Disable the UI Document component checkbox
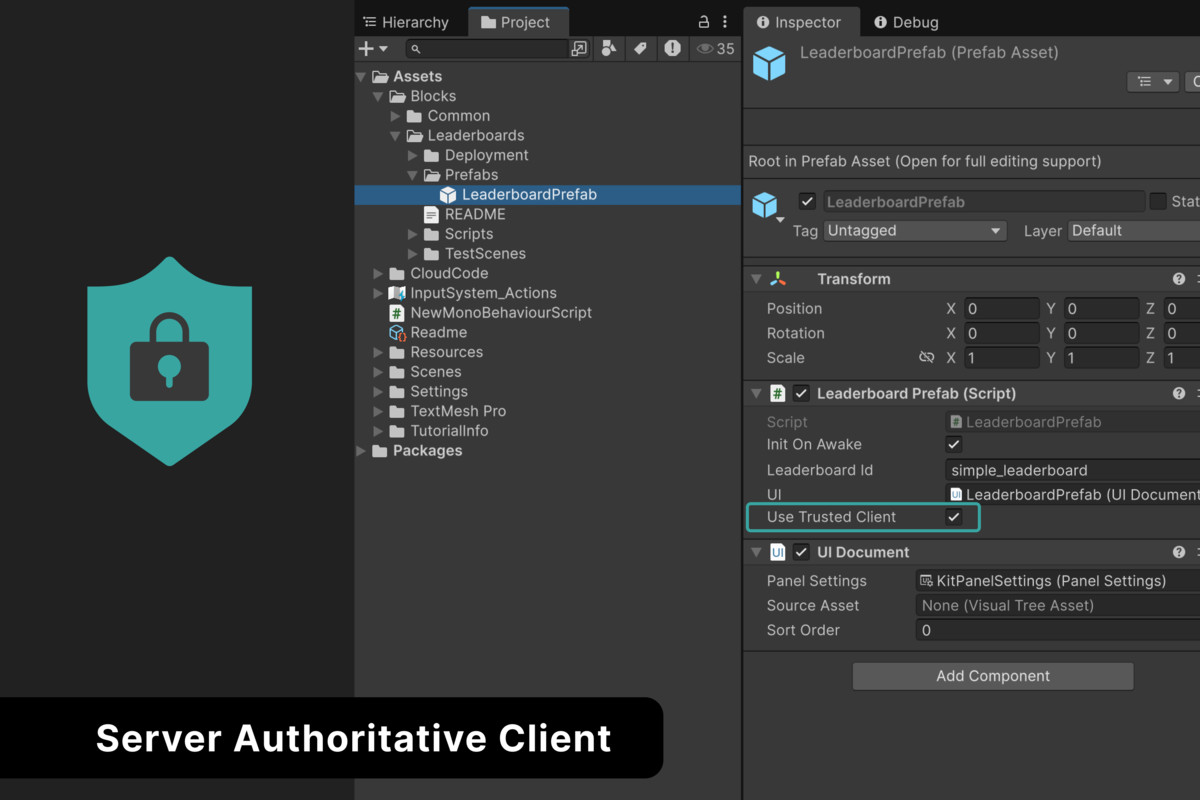Image resolution: width=1200 pixels, height=800 pixels. pos(801,552)
